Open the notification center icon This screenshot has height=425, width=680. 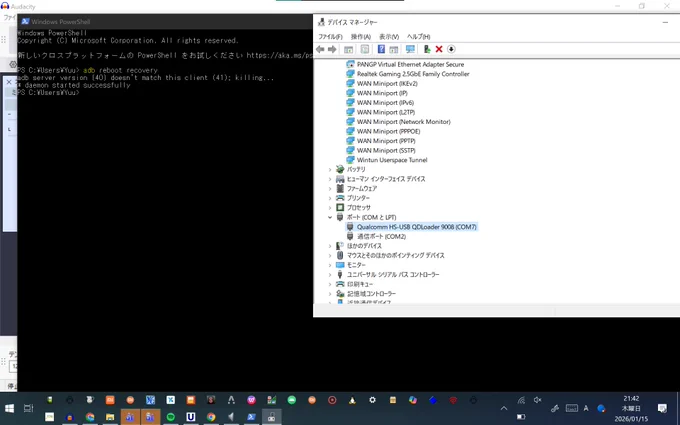point(662,408)
